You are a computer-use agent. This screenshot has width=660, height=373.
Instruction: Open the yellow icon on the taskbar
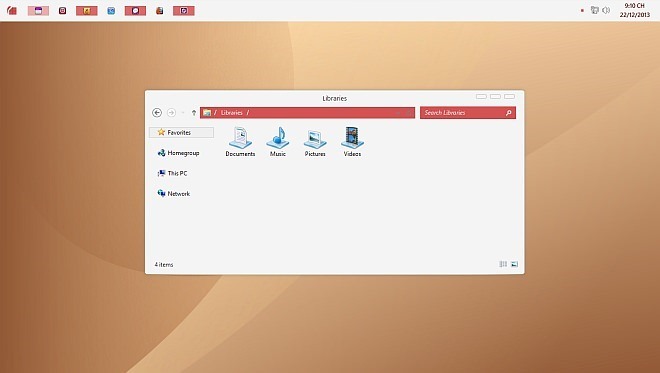pos(87,11)
